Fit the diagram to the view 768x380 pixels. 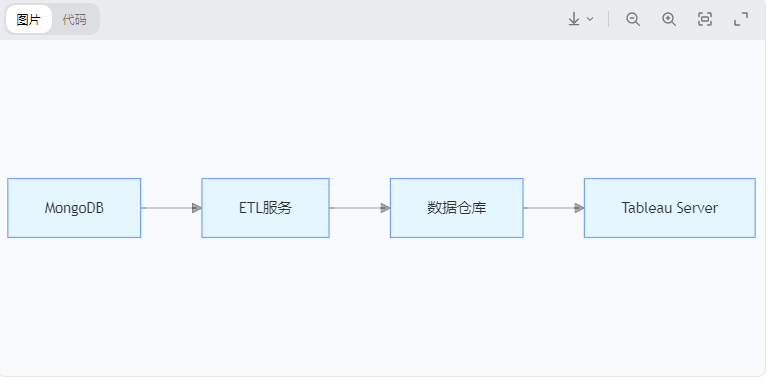(705, 19)
